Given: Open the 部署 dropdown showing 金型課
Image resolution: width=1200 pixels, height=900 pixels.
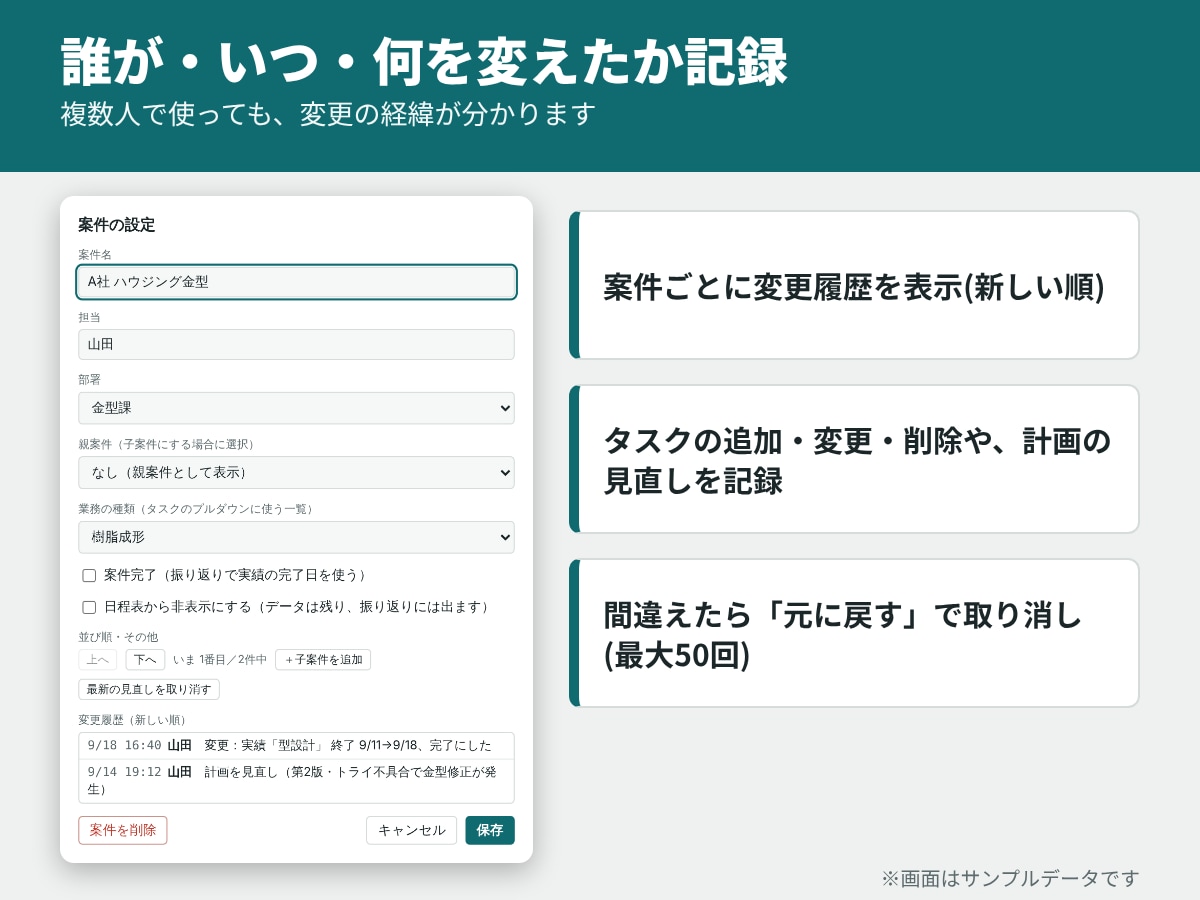Looking at the screenshot, I should coord(296,408).
